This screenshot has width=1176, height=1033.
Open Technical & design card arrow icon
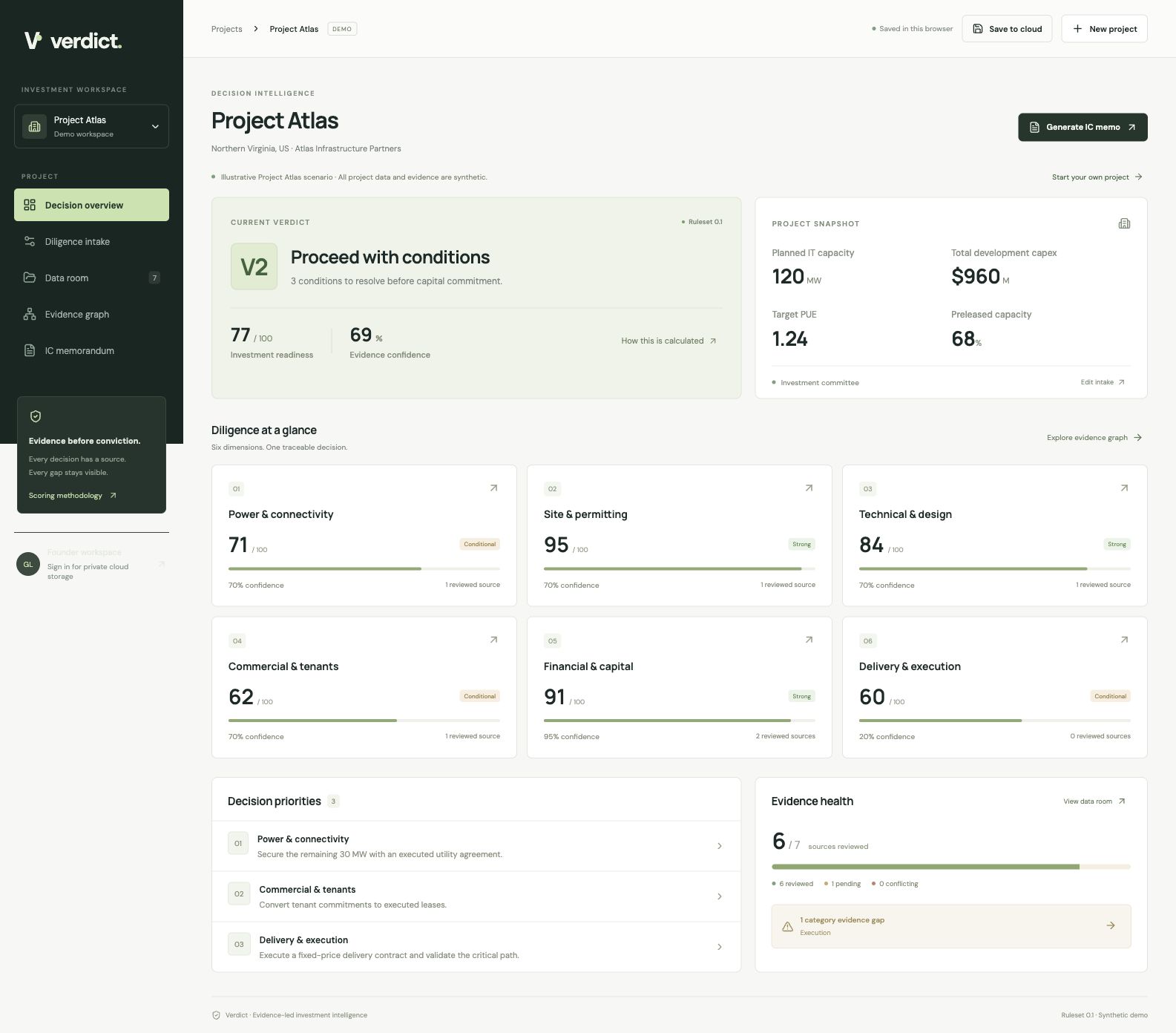pos(1124,488)
